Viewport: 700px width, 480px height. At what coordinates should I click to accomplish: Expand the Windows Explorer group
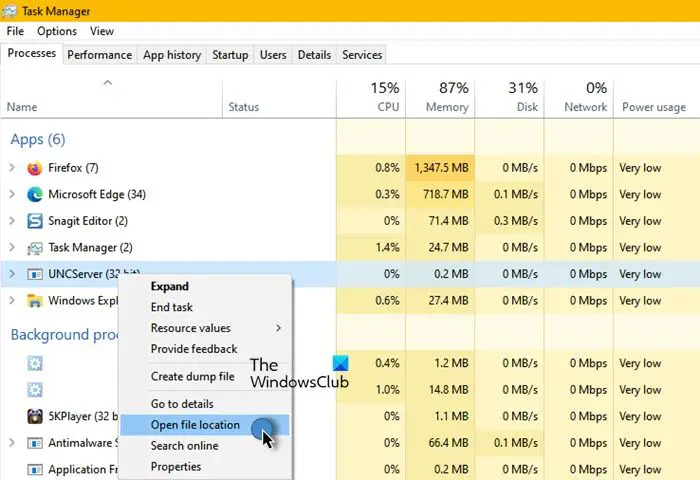click(x=12, y=301)
